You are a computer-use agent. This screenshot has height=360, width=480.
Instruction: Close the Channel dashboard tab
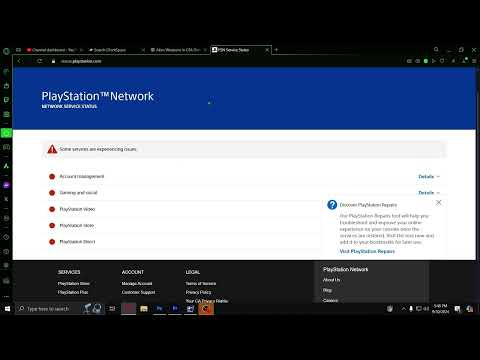[x=81, y=50]
